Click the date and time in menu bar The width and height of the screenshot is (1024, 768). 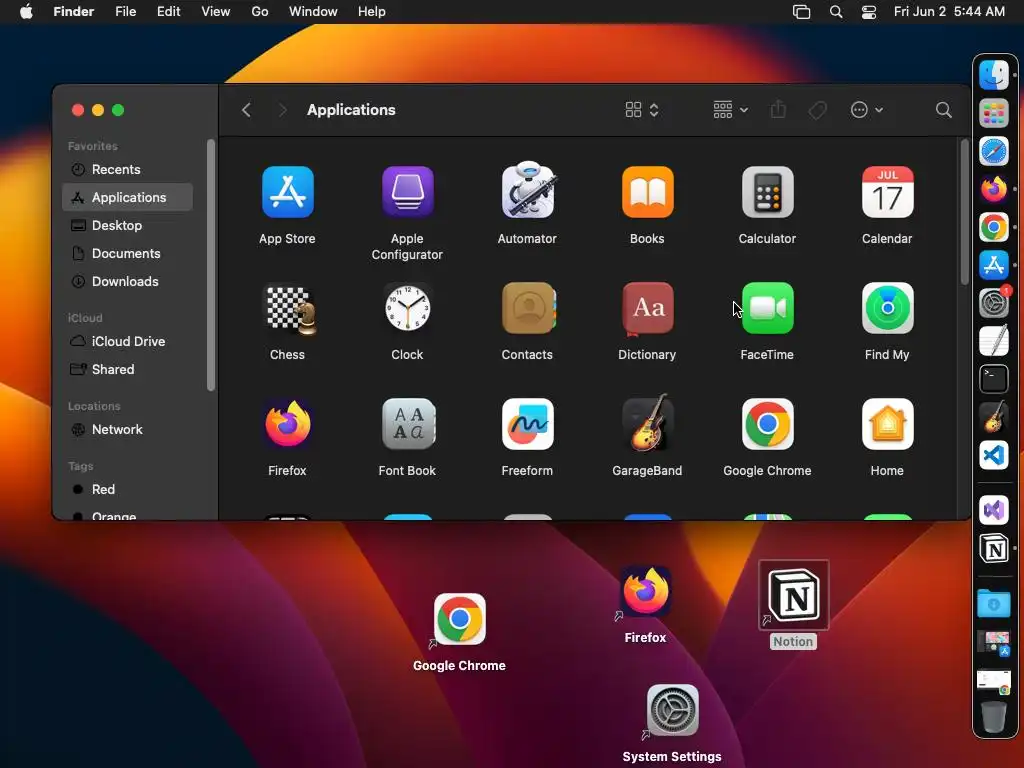click(949, 12)
